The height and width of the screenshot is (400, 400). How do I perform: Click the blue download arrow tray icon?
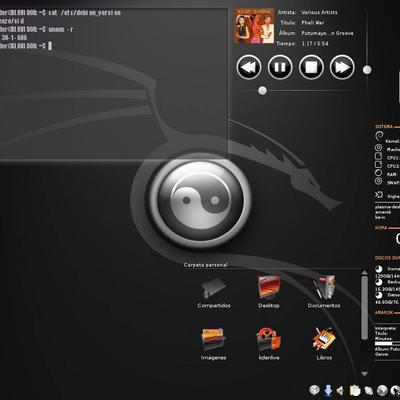pyautogui.click(x=328, y=390)
